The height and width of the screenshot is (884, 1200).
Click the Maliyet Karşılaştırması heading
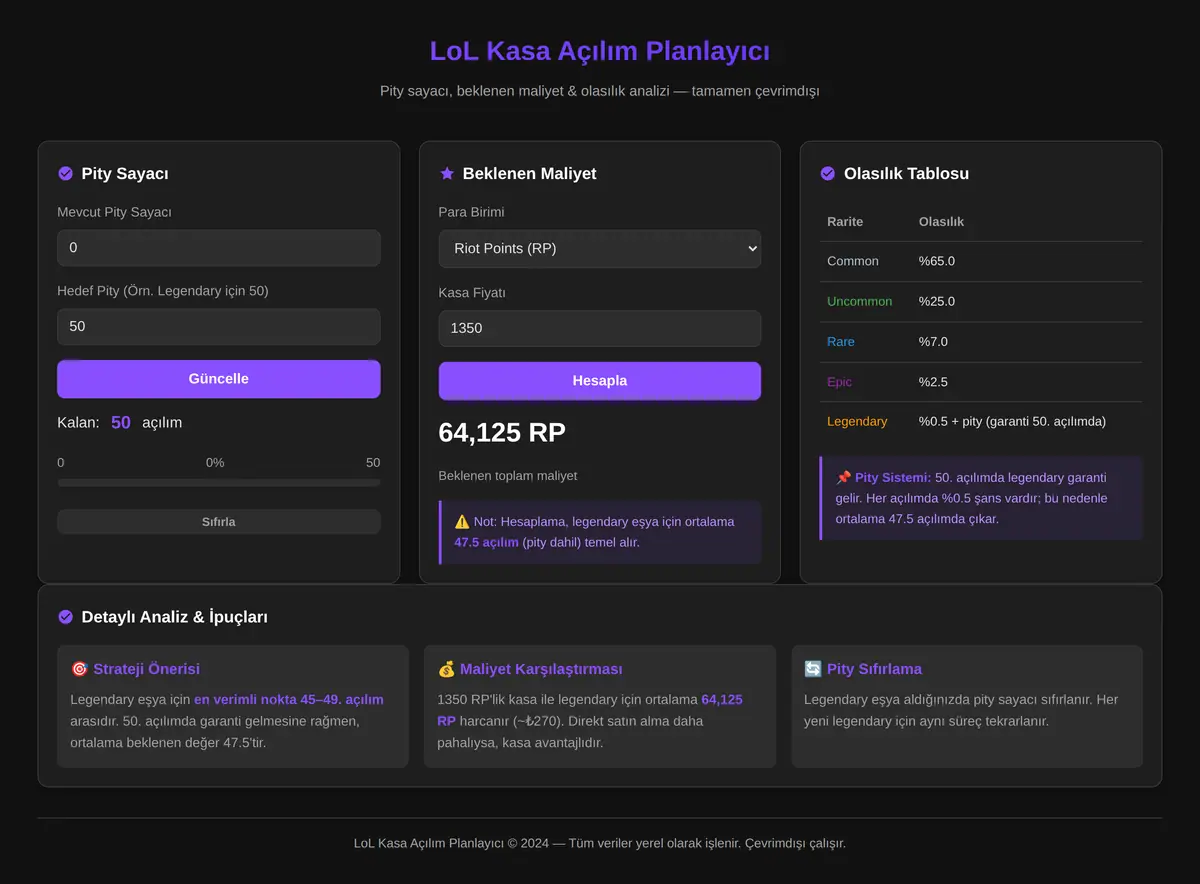[x=541, y=669]
